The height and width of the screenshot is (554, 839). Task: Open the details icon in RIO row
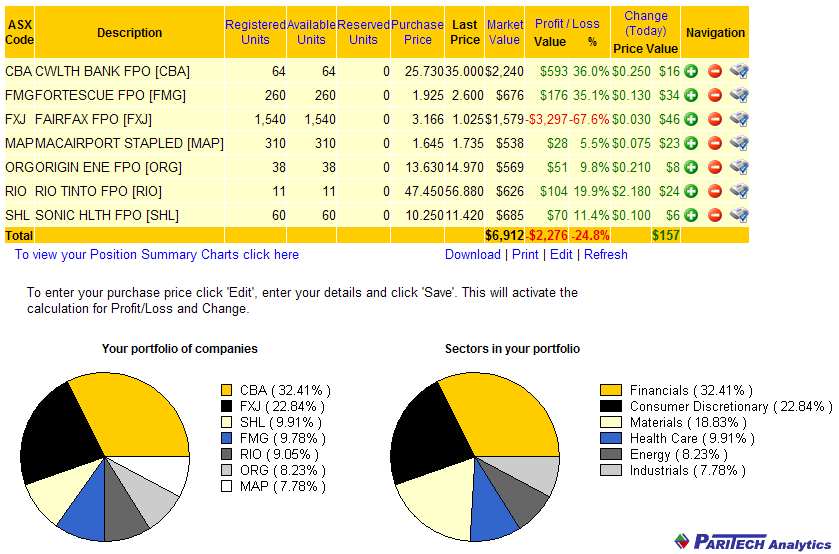(x=739, y=191)
